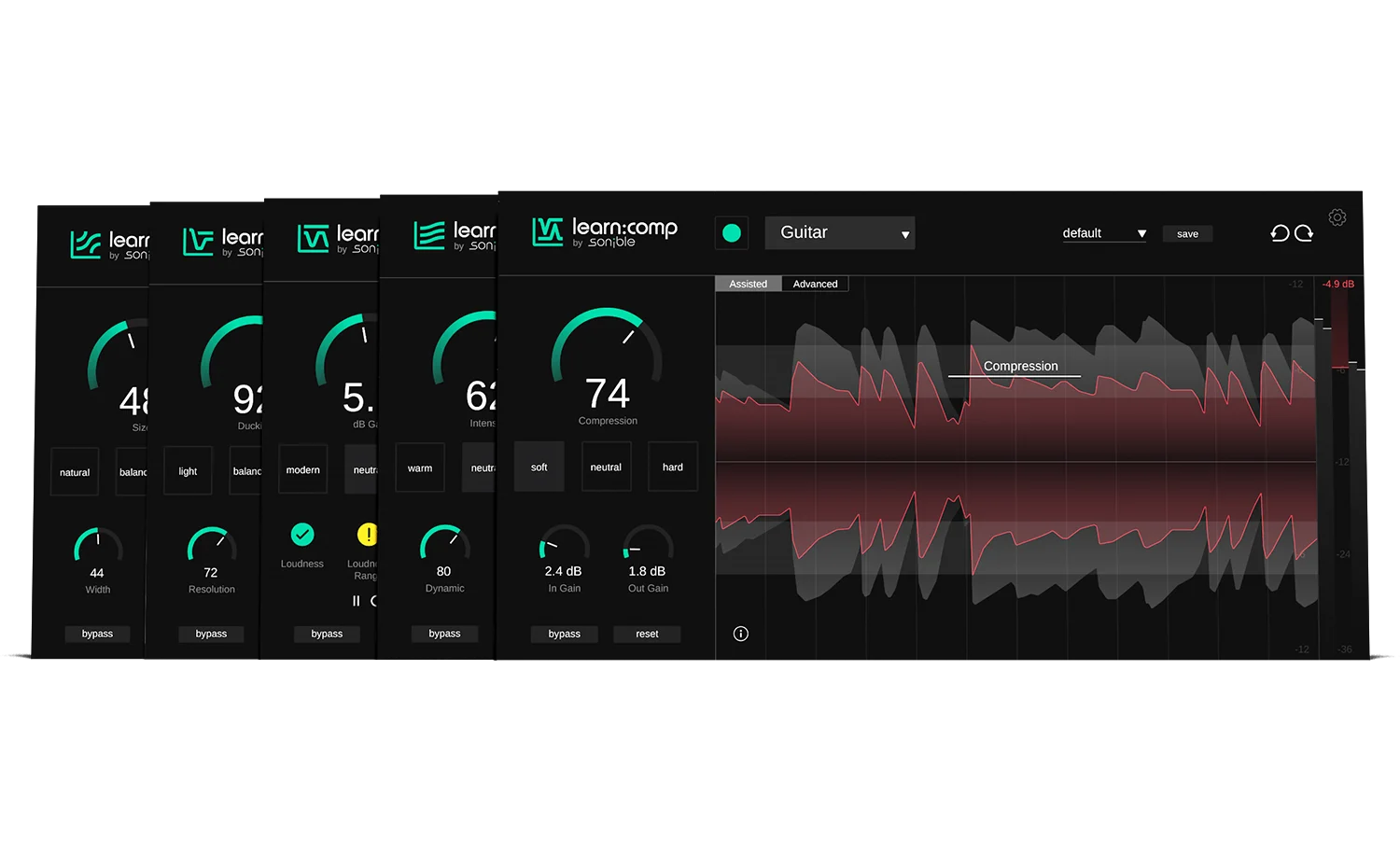The height and width of the screenshot is (851, 1400).
Task: Select the hard compression style
Action: pyautogui.click(x=673, y=467)
